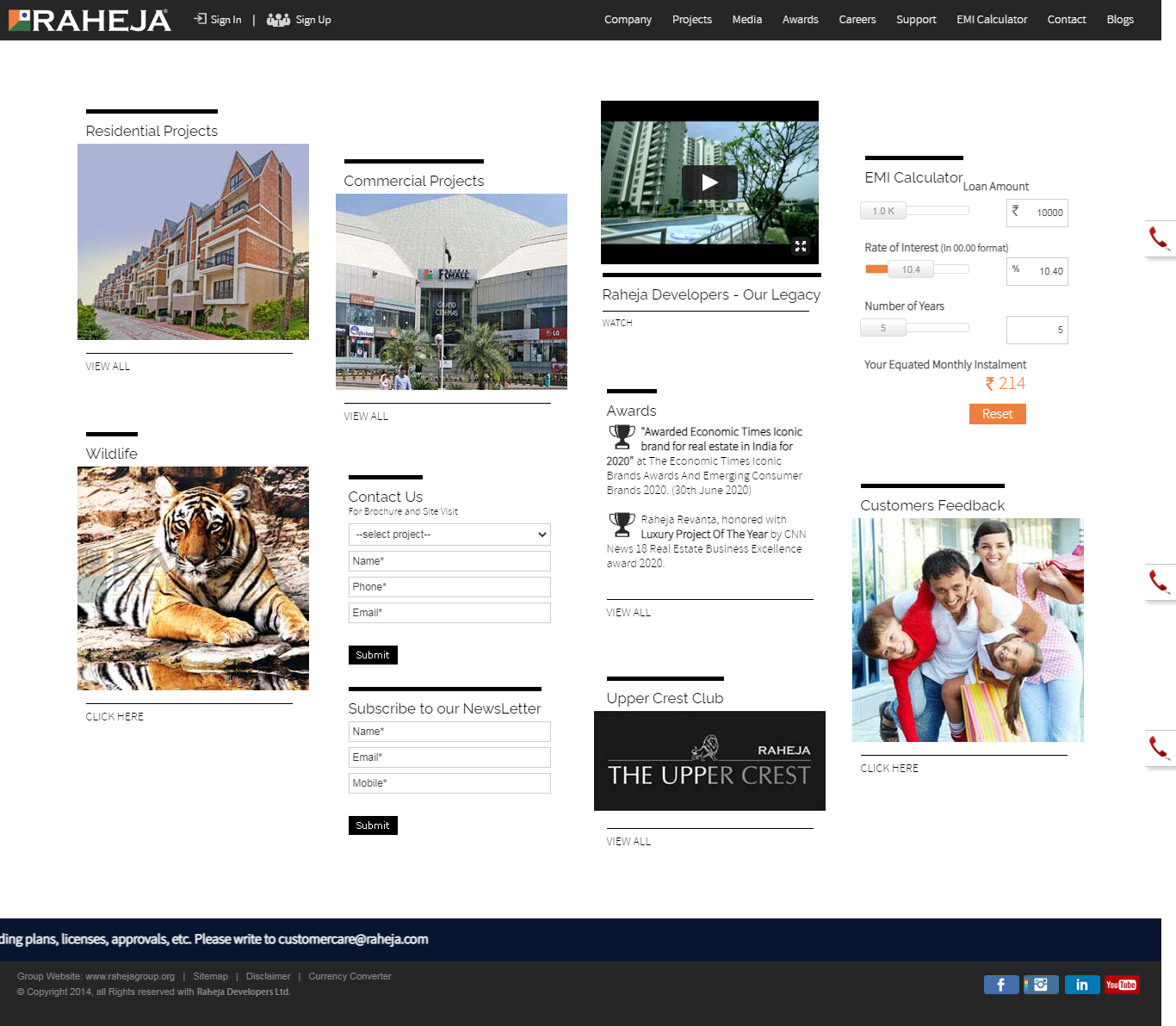Open the Facebook page icon
The height and width of the screenshot is (1026, 1176).
point(1001,985)
